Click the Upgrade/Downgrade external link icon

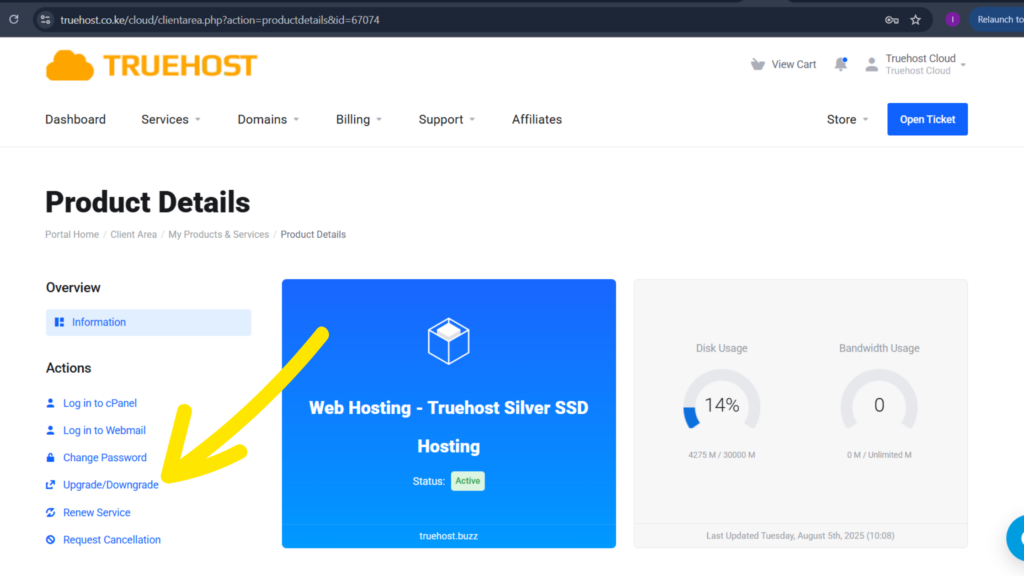50,485
